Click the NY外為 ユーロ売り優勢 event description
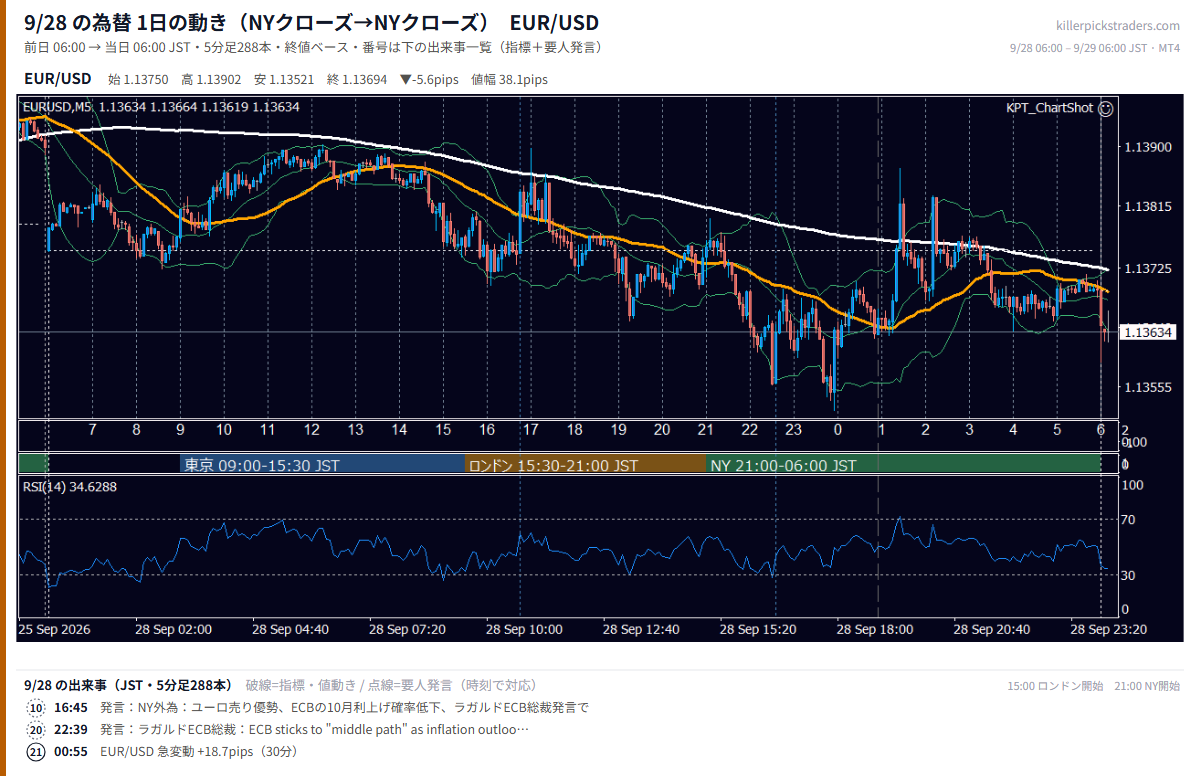Viewport: 1200px width, 776px height. tap(344, 708)
